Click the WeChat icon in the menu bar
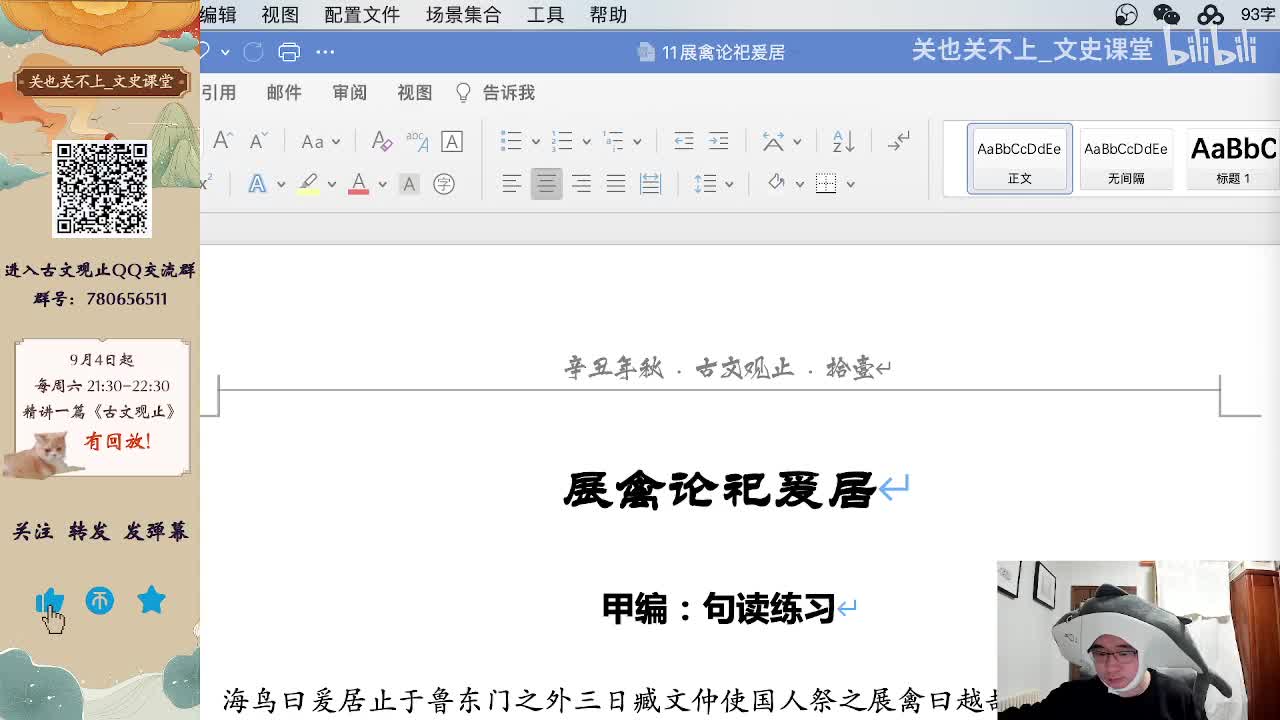Image resolution: width=1280 pixels, height=720 pixels. (x=1167, y=15)
